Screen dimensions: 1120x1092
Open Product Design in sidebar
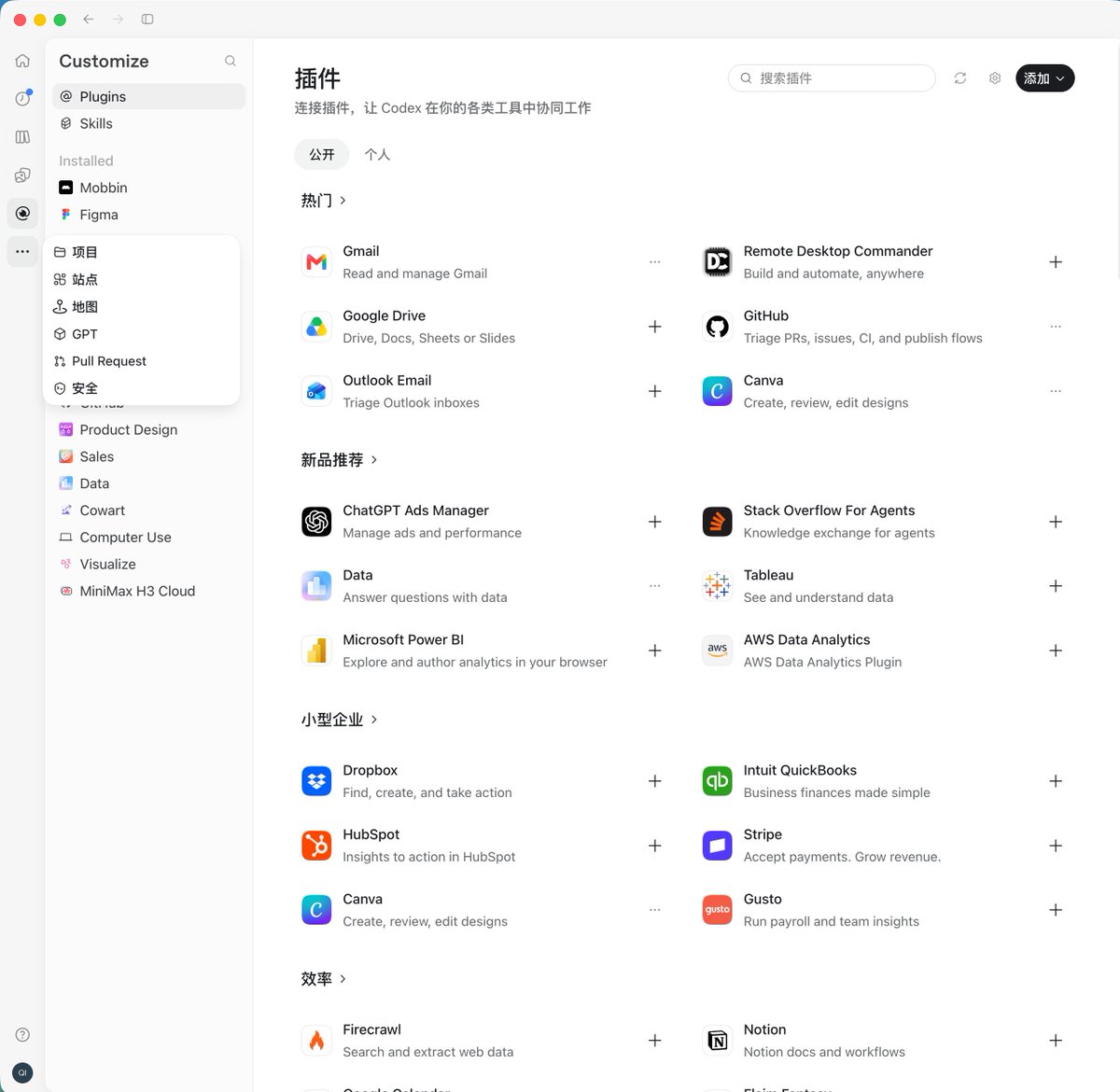tap(148, 429)
